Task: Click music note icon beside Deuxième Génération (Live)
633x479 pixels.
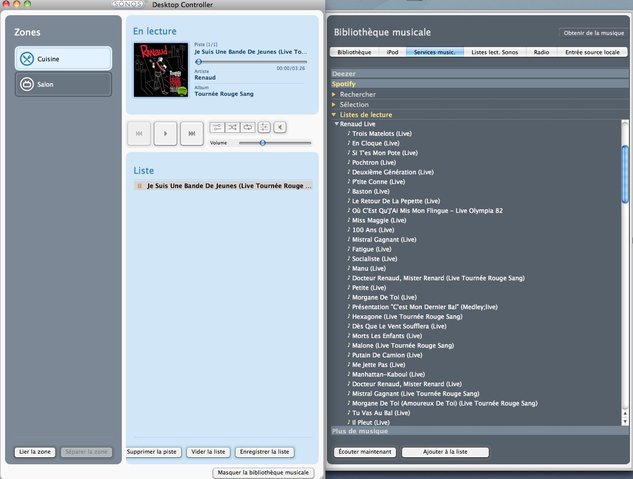Action: point(349,172)
